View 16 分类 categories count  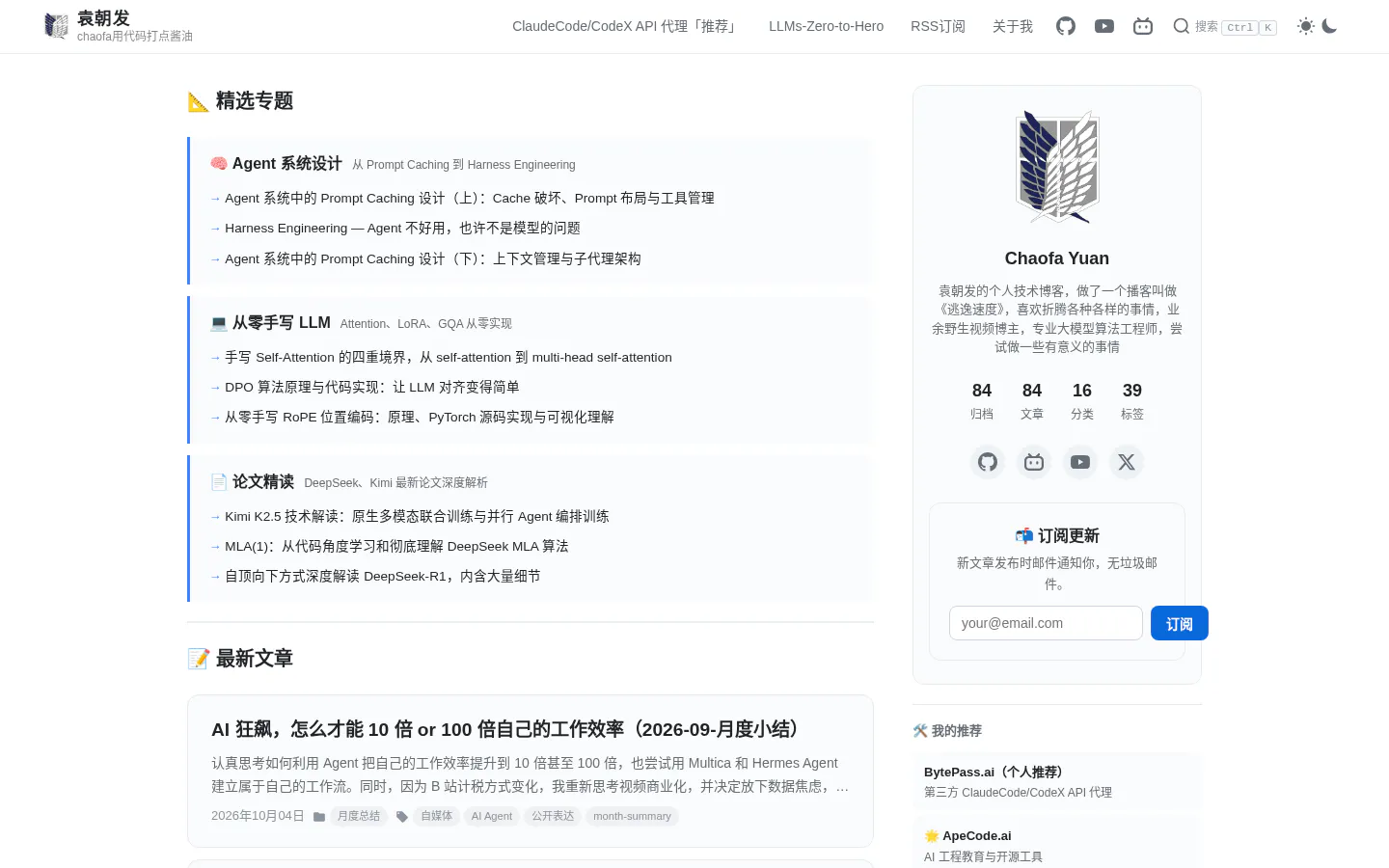pos(1082,401)
